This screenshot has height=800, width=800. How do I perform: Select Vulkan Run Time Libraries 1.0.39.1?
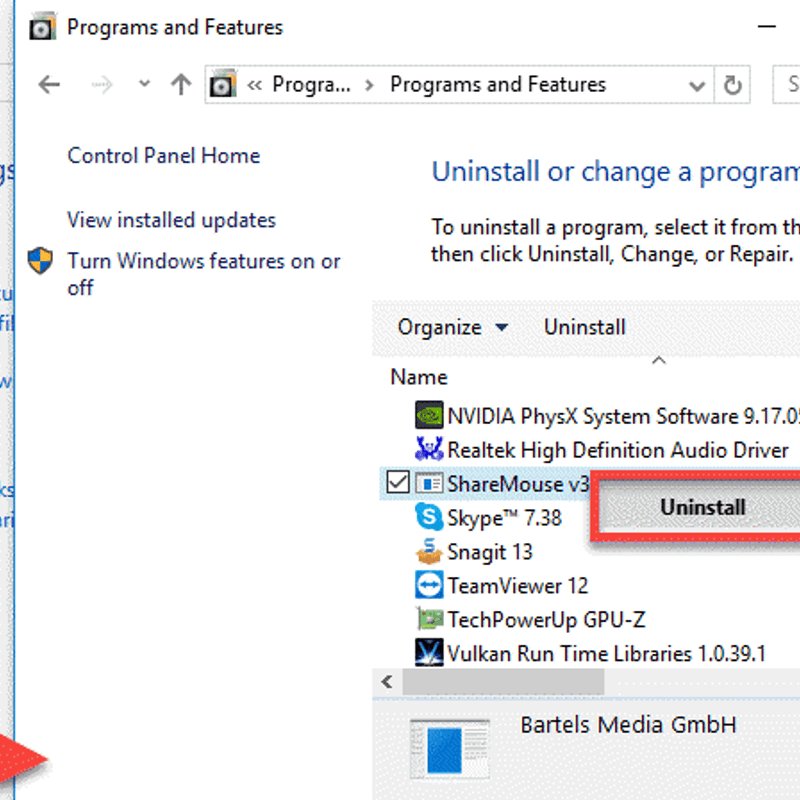[607, 654]
